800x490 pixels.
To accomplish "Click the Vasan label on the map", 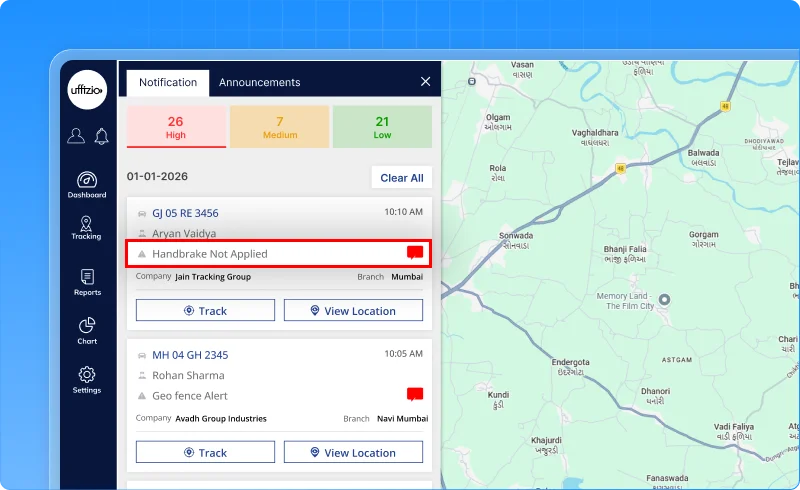I will pos(522,65).
